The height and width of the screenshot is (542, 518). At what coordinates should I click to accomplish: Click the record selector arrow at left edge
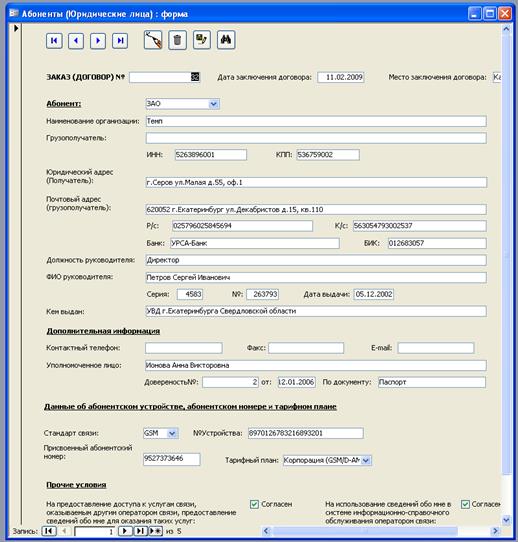[16, 28]
